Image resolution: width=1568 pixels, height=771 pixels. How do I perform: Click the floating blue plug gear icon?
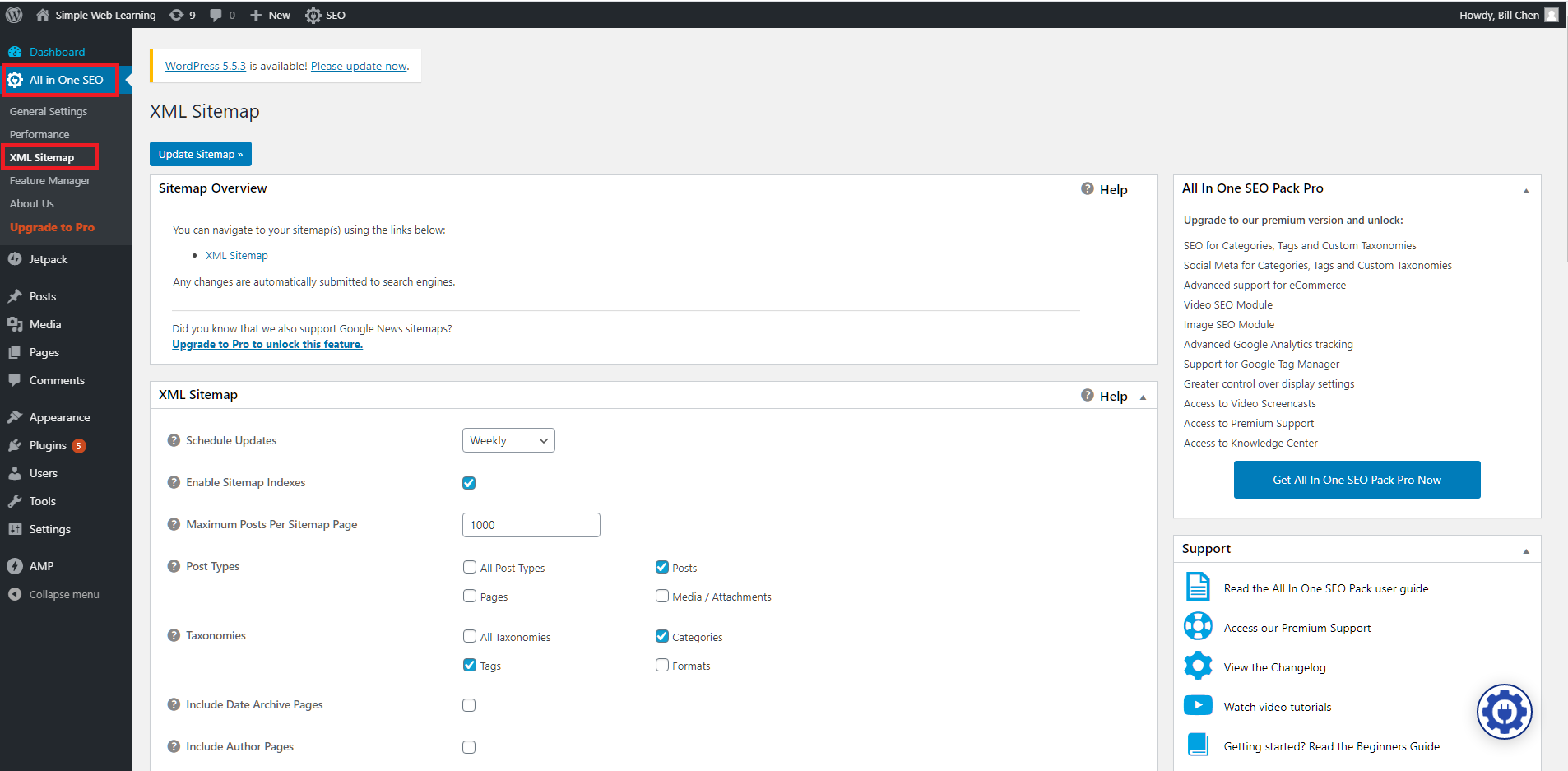tap(1504, 712)
